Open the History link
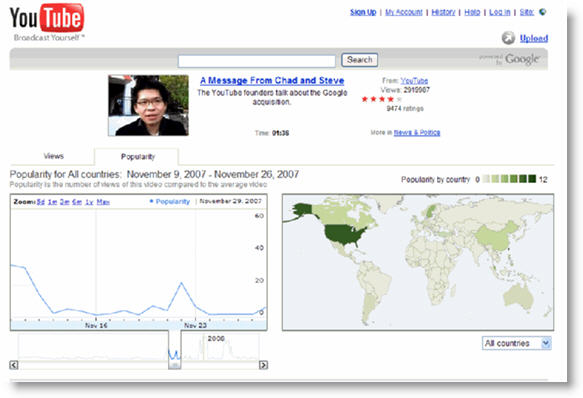Screen dimensions: 583x398 443,12
